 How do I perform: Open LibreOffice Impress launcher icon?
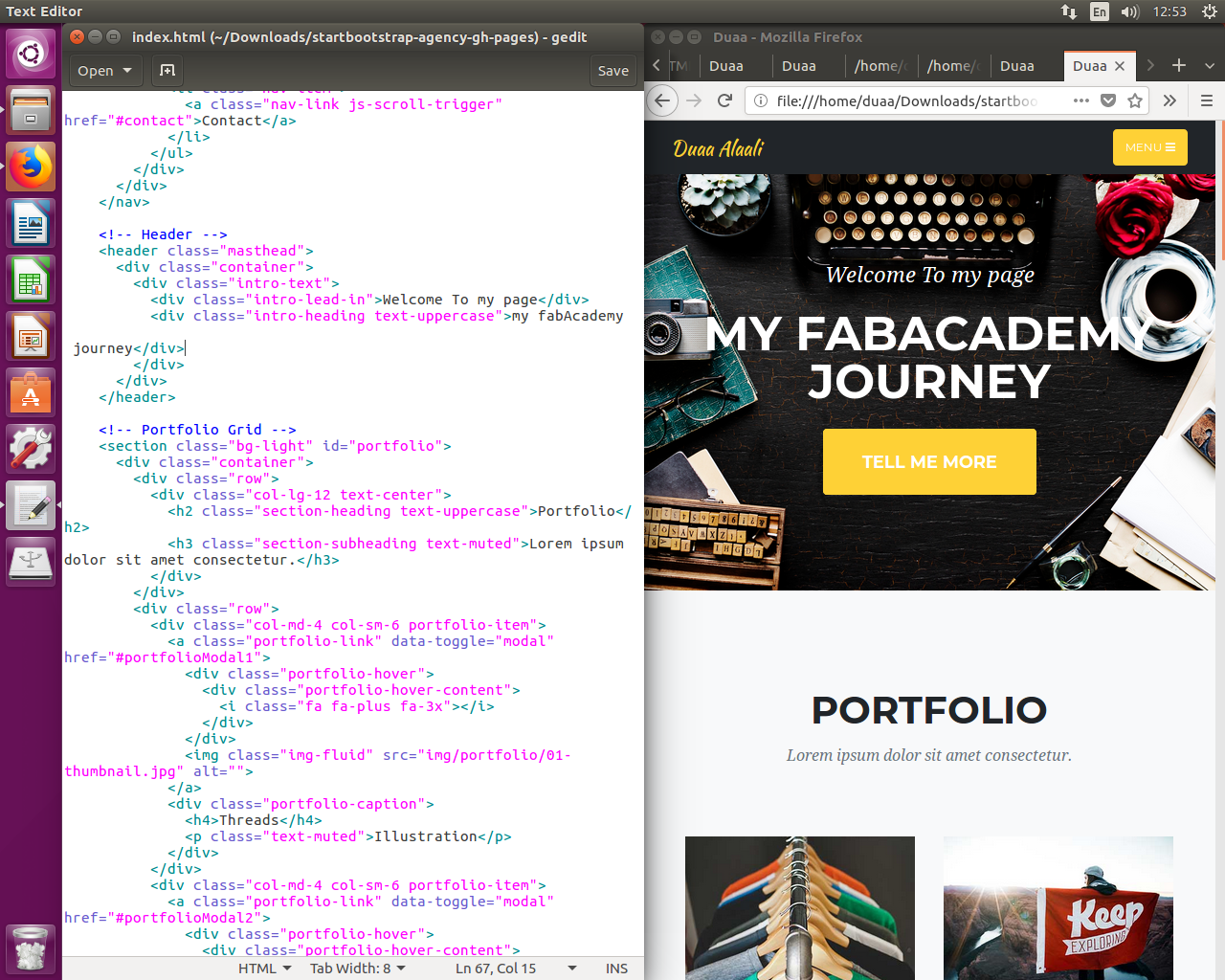(31, 337)
